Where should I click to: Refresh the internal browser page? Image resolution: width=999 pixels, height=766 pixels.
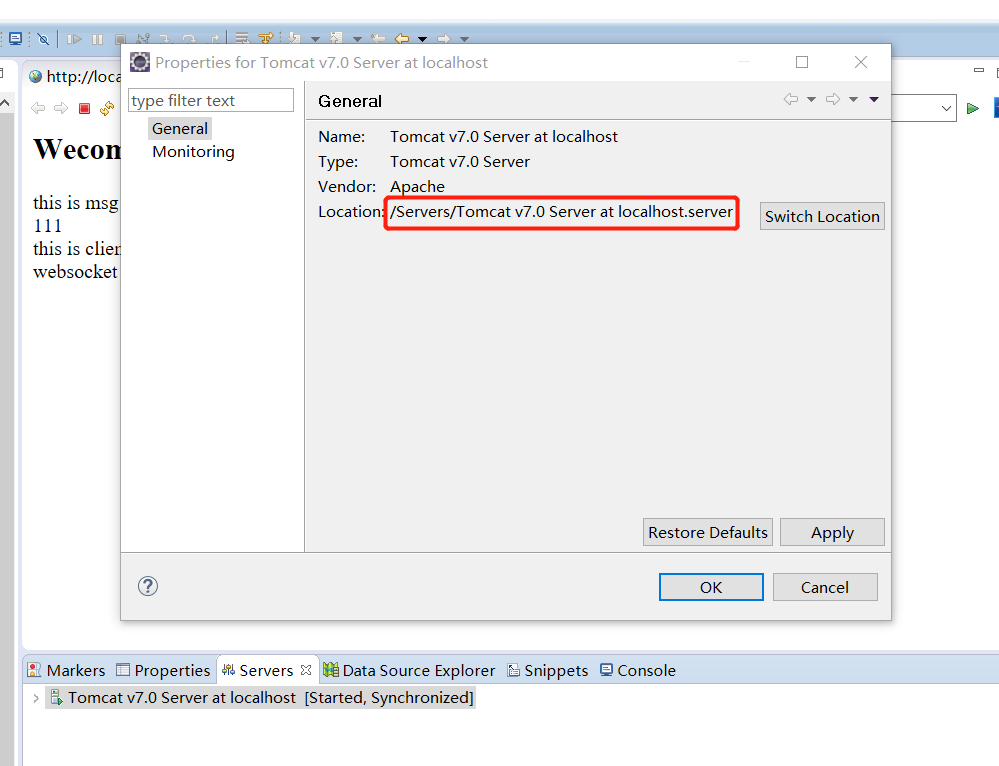coord(107,108)
